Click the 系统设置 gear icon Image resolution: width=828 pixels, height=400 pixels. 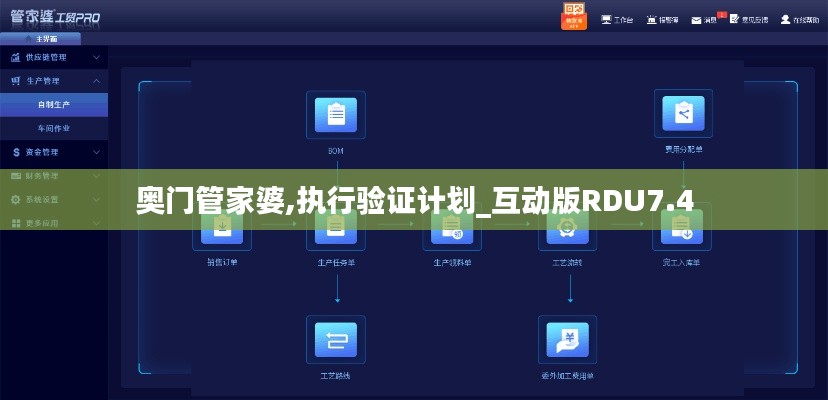[16, 200]
